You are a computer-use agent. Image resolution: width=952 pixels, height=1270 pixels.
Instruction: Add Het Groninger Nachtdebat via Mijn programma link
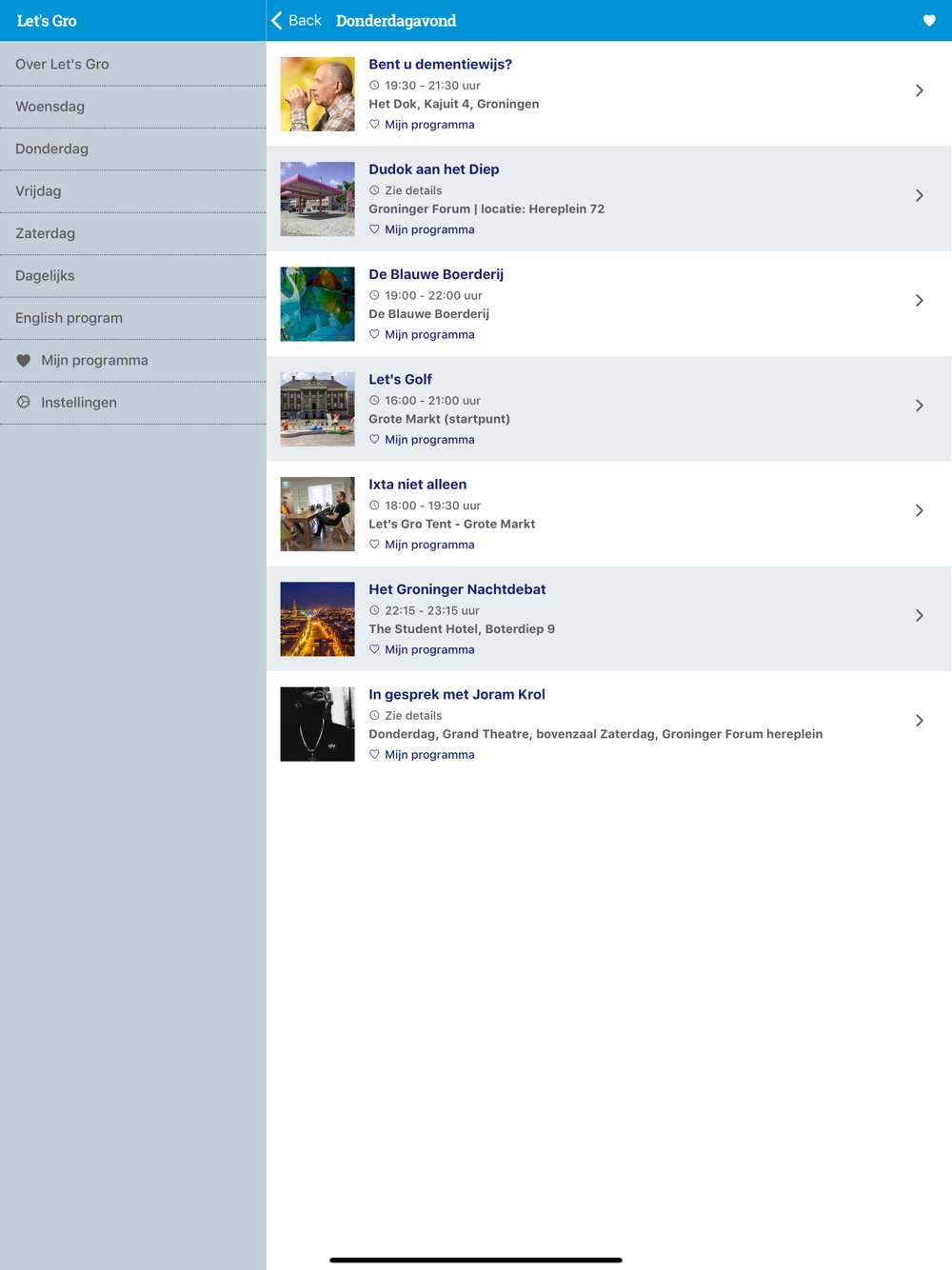pos(429,649)
